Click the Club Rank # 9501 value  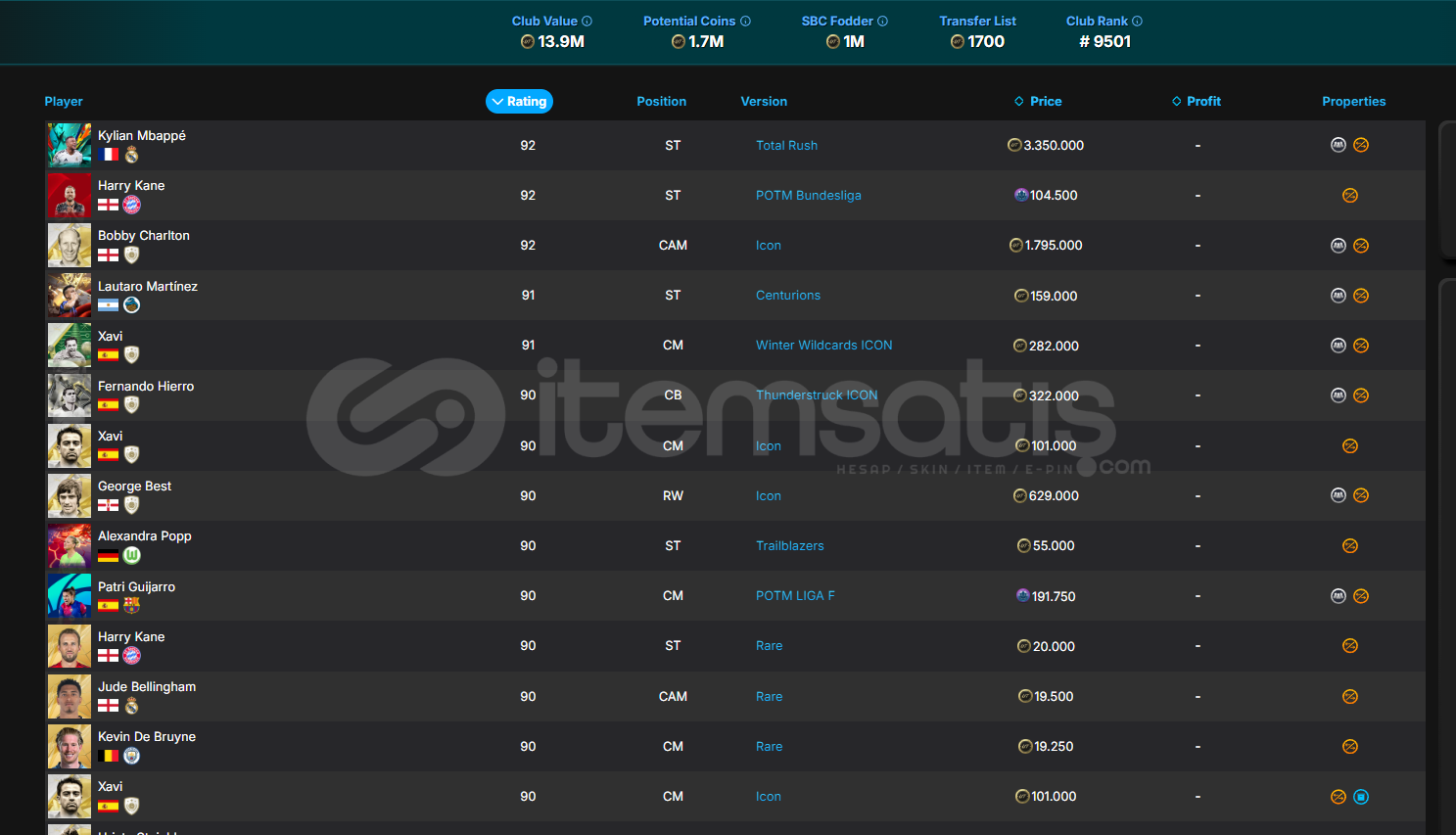point(1104,41)
